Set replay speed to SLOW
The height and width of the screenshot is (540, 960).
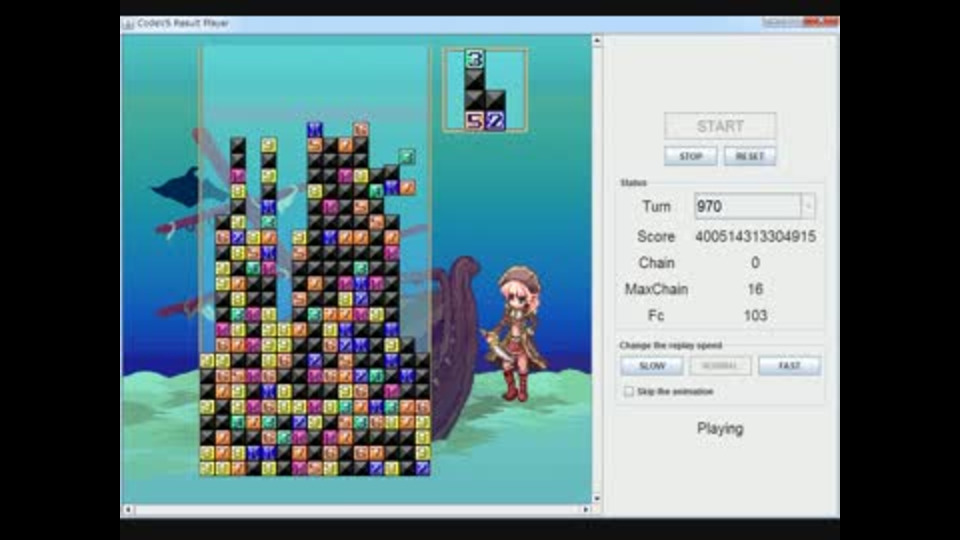(652, 366)
